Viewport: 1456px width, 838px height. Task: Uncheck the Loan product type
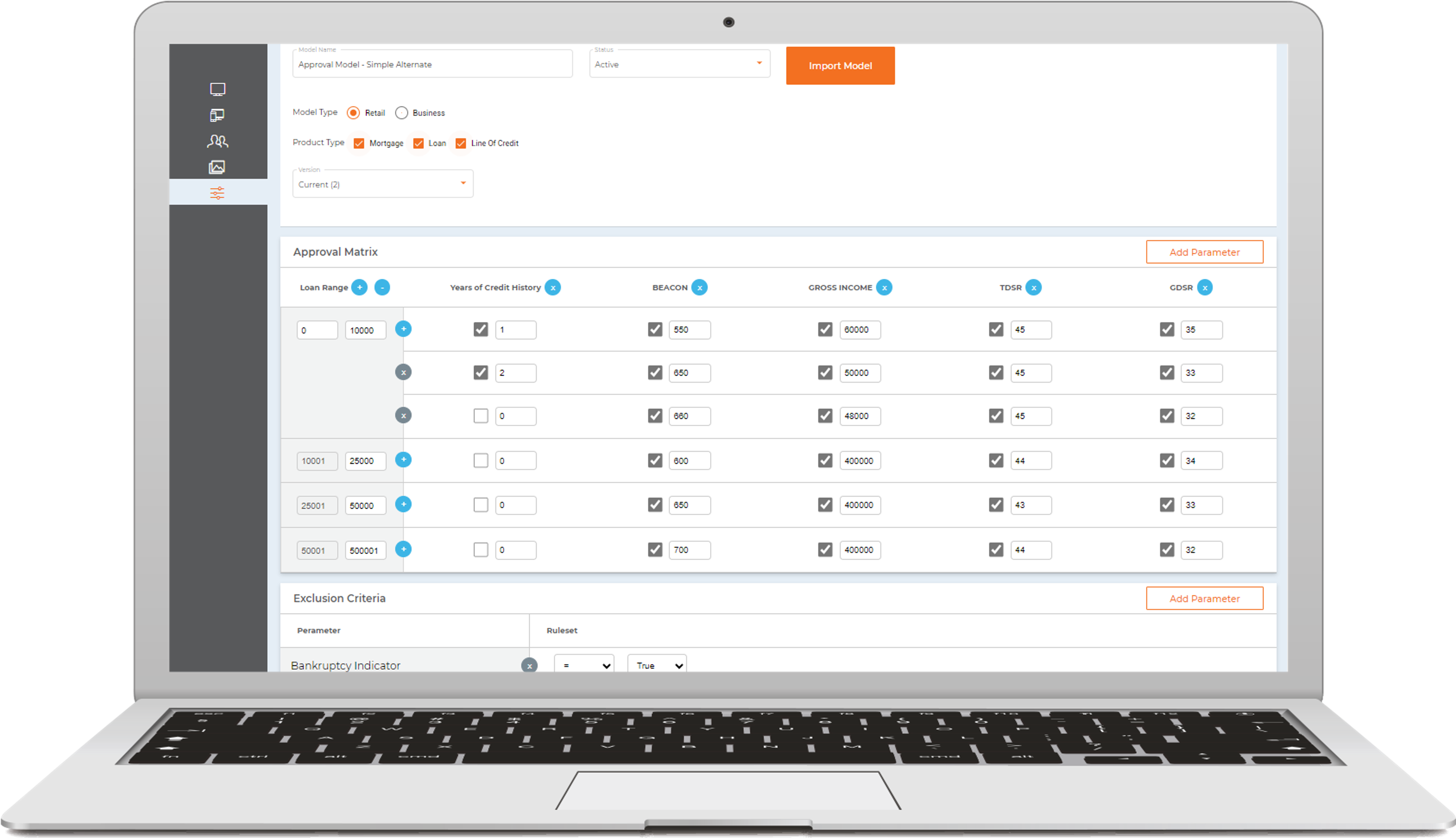(418, 143)
